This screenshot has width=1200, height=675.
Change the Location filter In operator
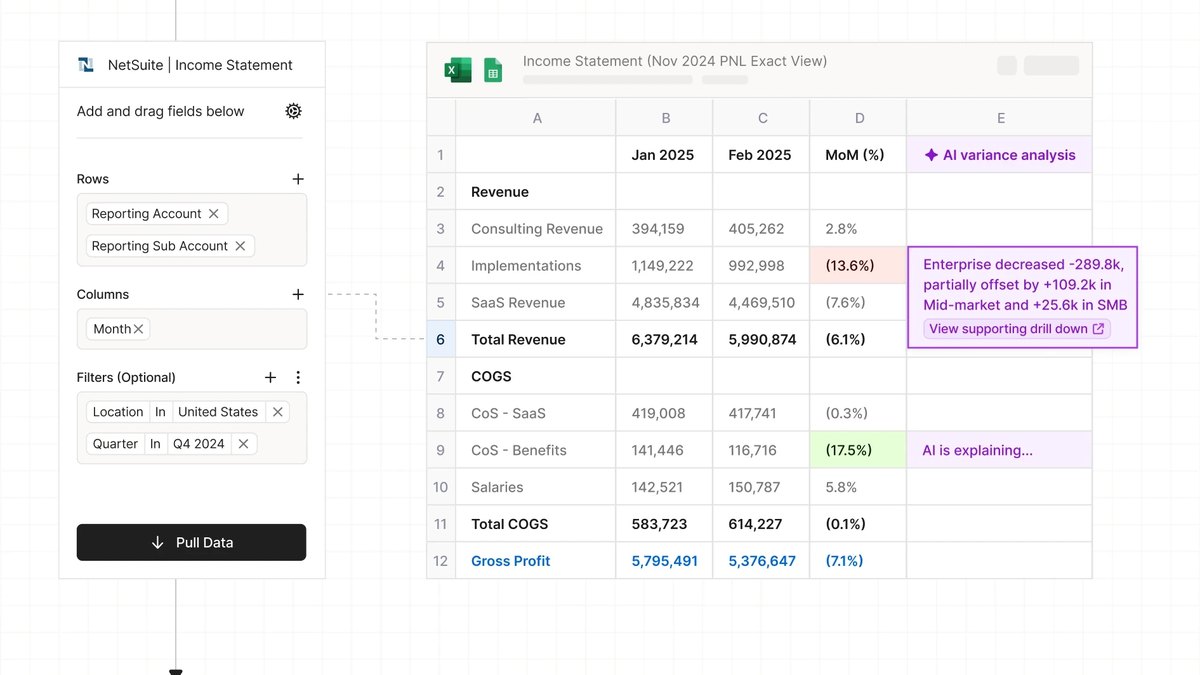(x=160, y=412)
